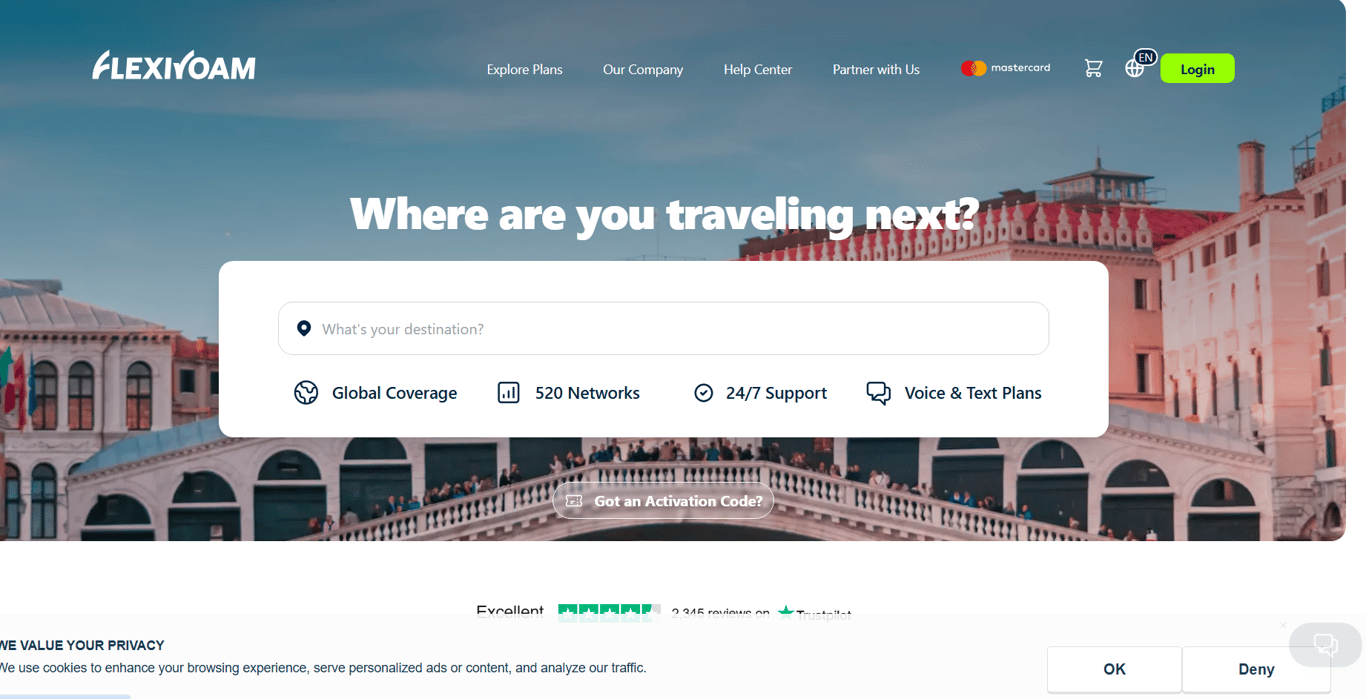Click the 24/7 Support checkmark icon
Image resolution: width=1366 pixels, height=699 pixels.
pyautogui.click(x=703, y=393)
